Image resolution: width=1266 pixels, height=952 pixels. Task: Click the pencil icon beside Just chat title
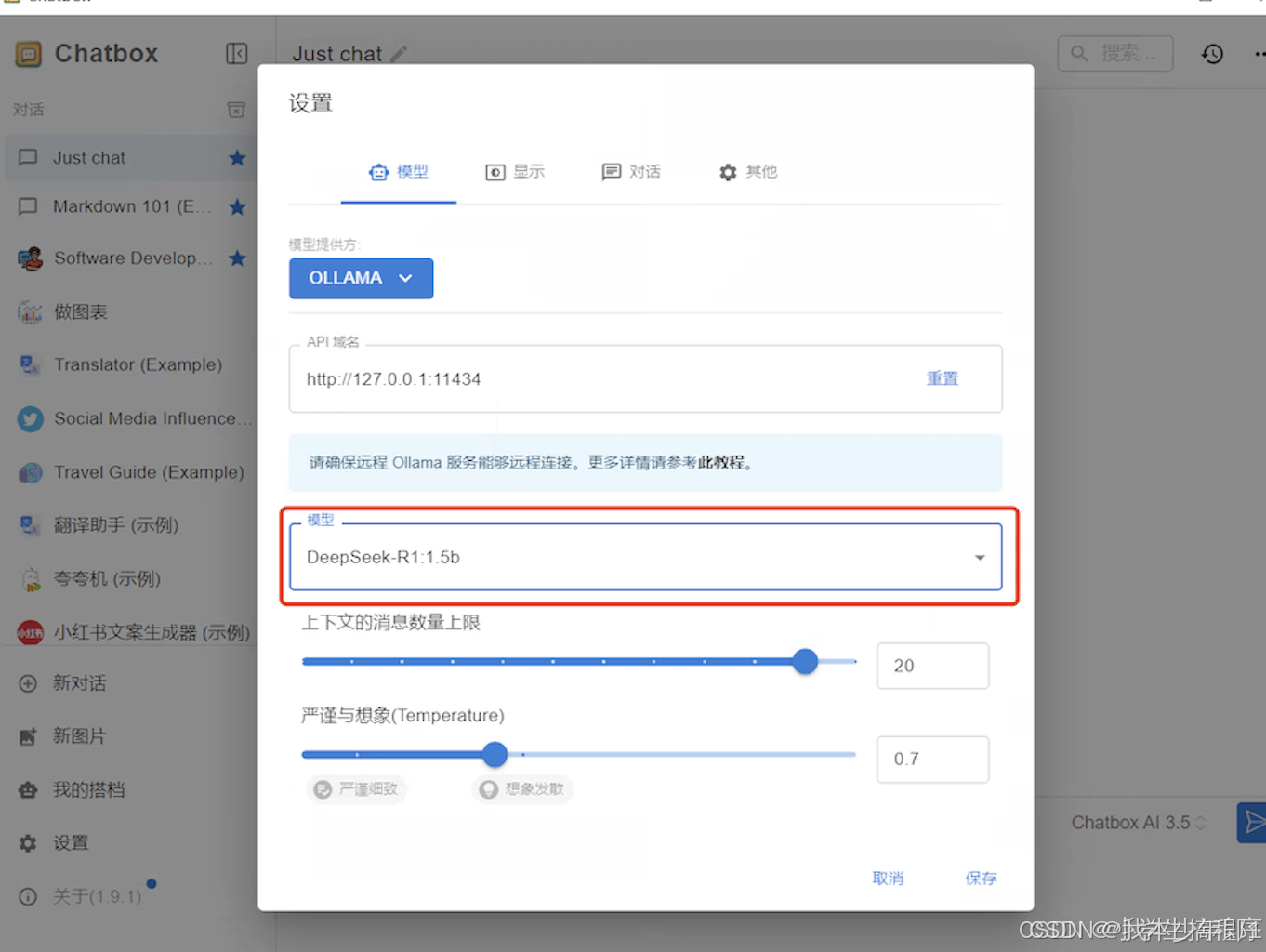[399, 54]
